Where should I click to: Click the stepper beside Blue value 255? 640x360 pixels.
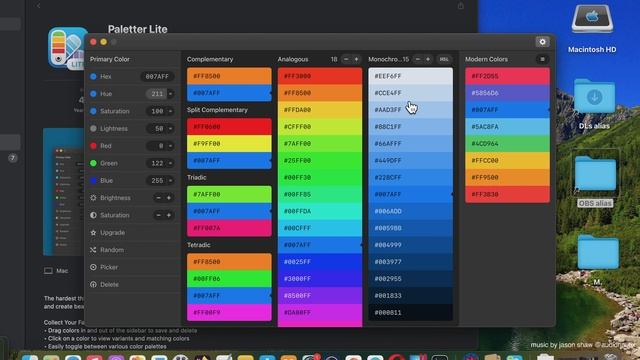[x=171, y=180]
